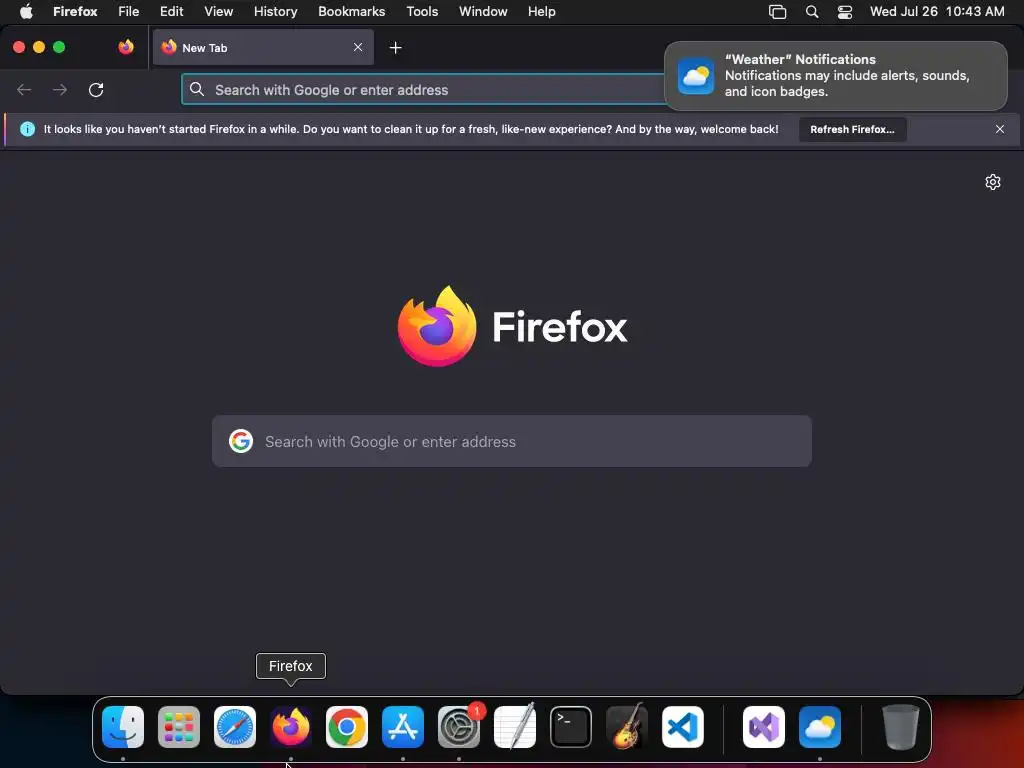
Task: Click the forward navigation arrow
Action: coord(60,89)
